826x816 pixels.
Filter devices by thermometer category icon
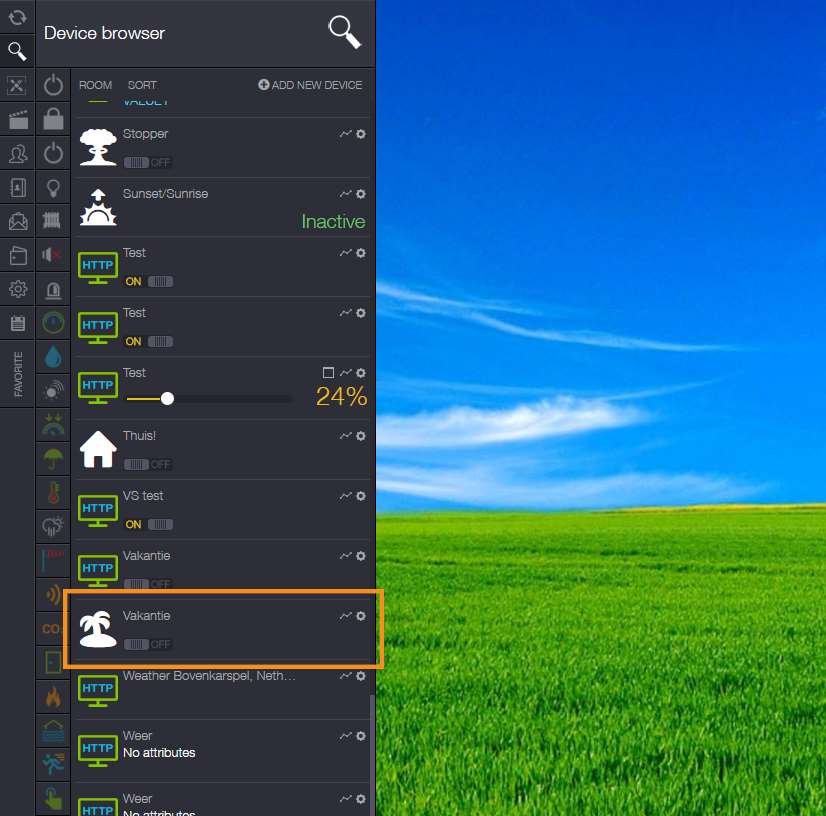pyautogui.click(x=53, y=493)
